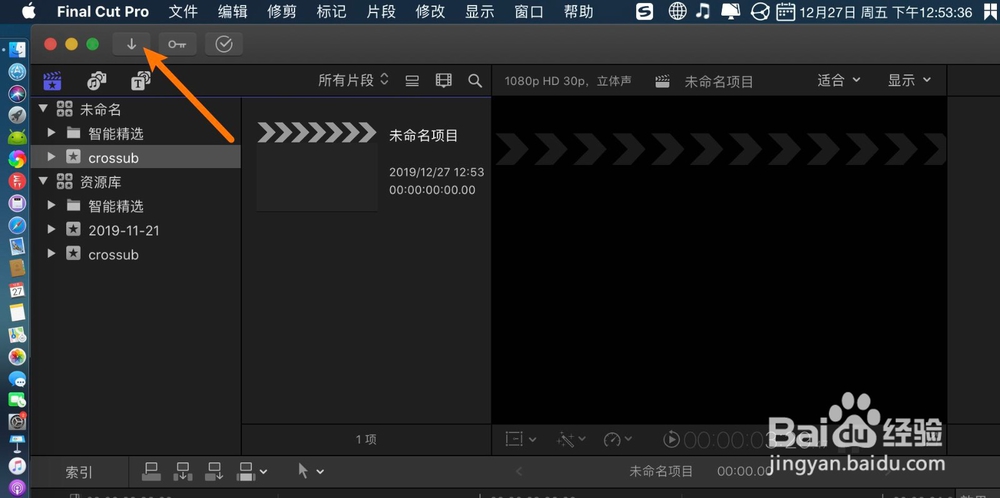Open Titles and Generators sidebar

[x=140, y=80]
